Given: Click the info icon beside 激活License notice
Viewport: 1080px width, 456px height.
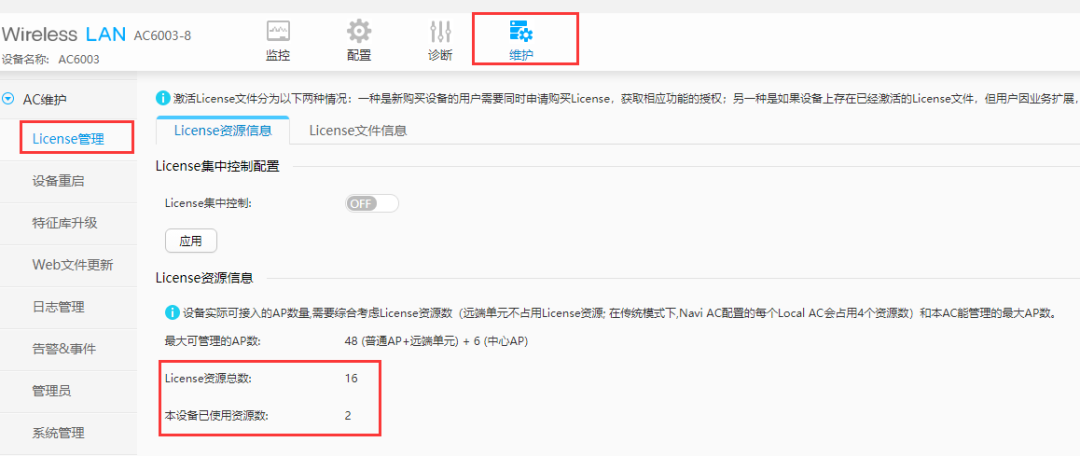Looking at the screenshot, I should tap(163, 99).
